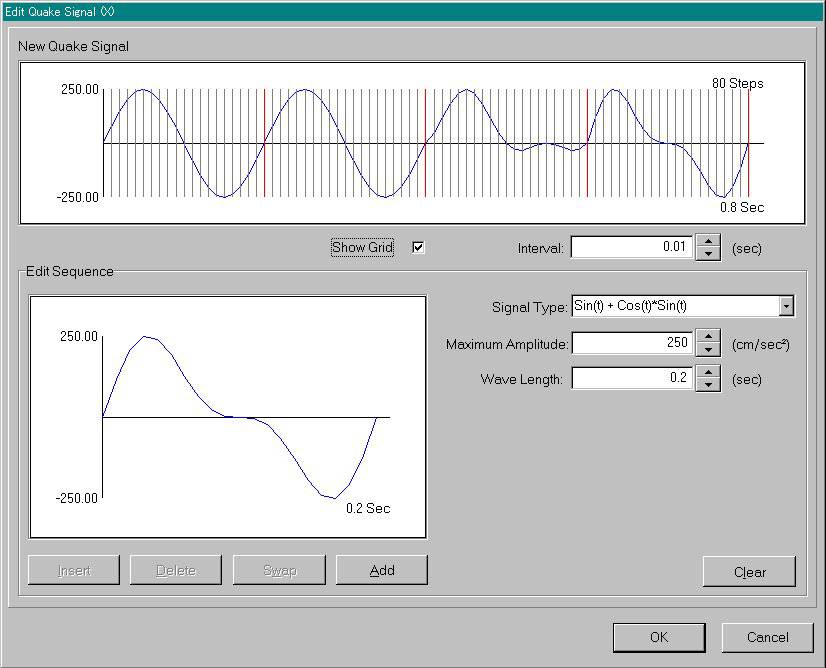Viewport: 826px width, 668px height.
Task: Increase Wave Length with up arrow
Action: pyautogui.click(x=708, y=373)
